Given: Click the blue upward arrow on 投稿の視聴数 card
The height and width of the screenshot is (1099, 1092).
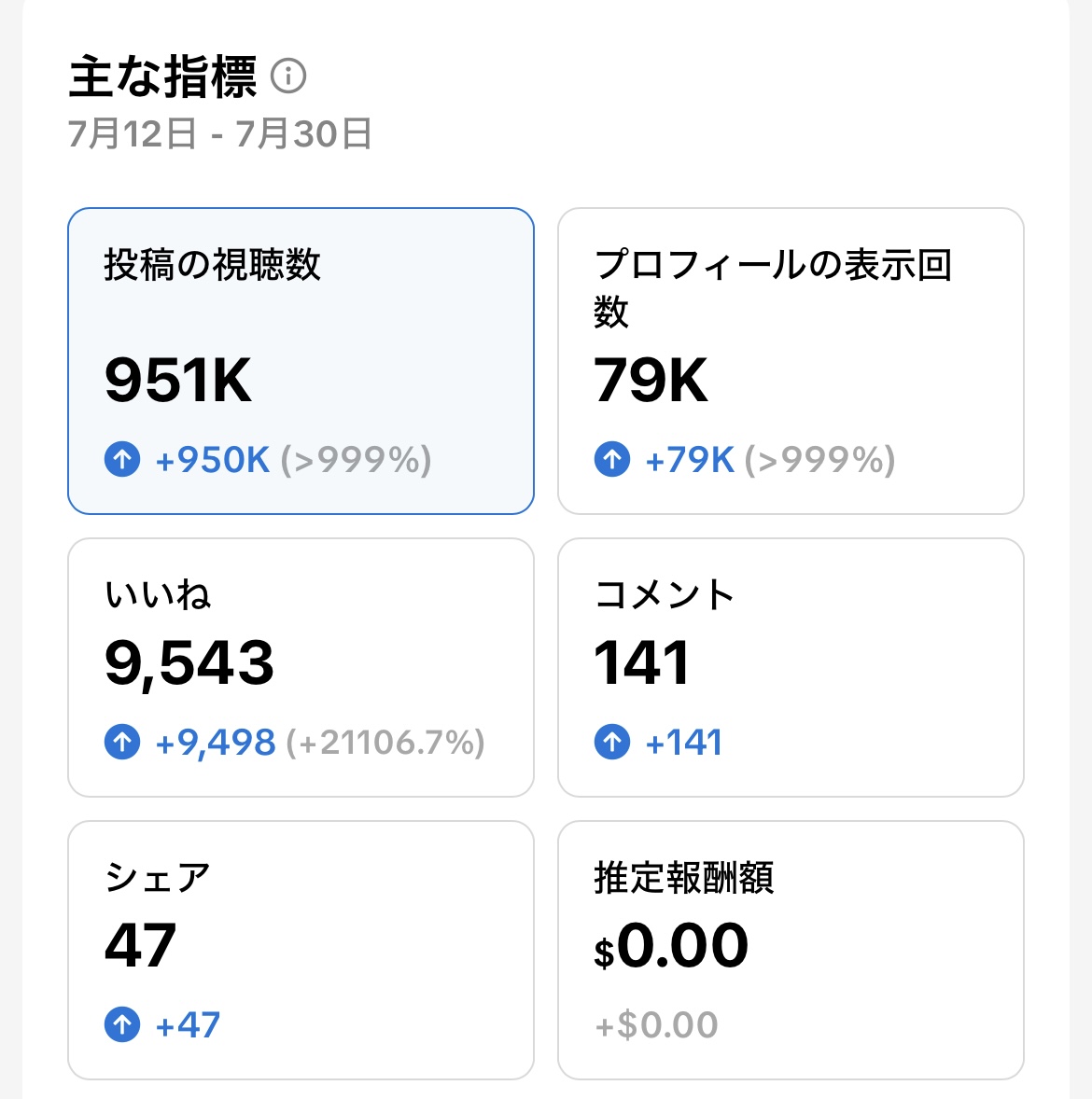Looking at the screenshot, I should (x=121, y=458).
